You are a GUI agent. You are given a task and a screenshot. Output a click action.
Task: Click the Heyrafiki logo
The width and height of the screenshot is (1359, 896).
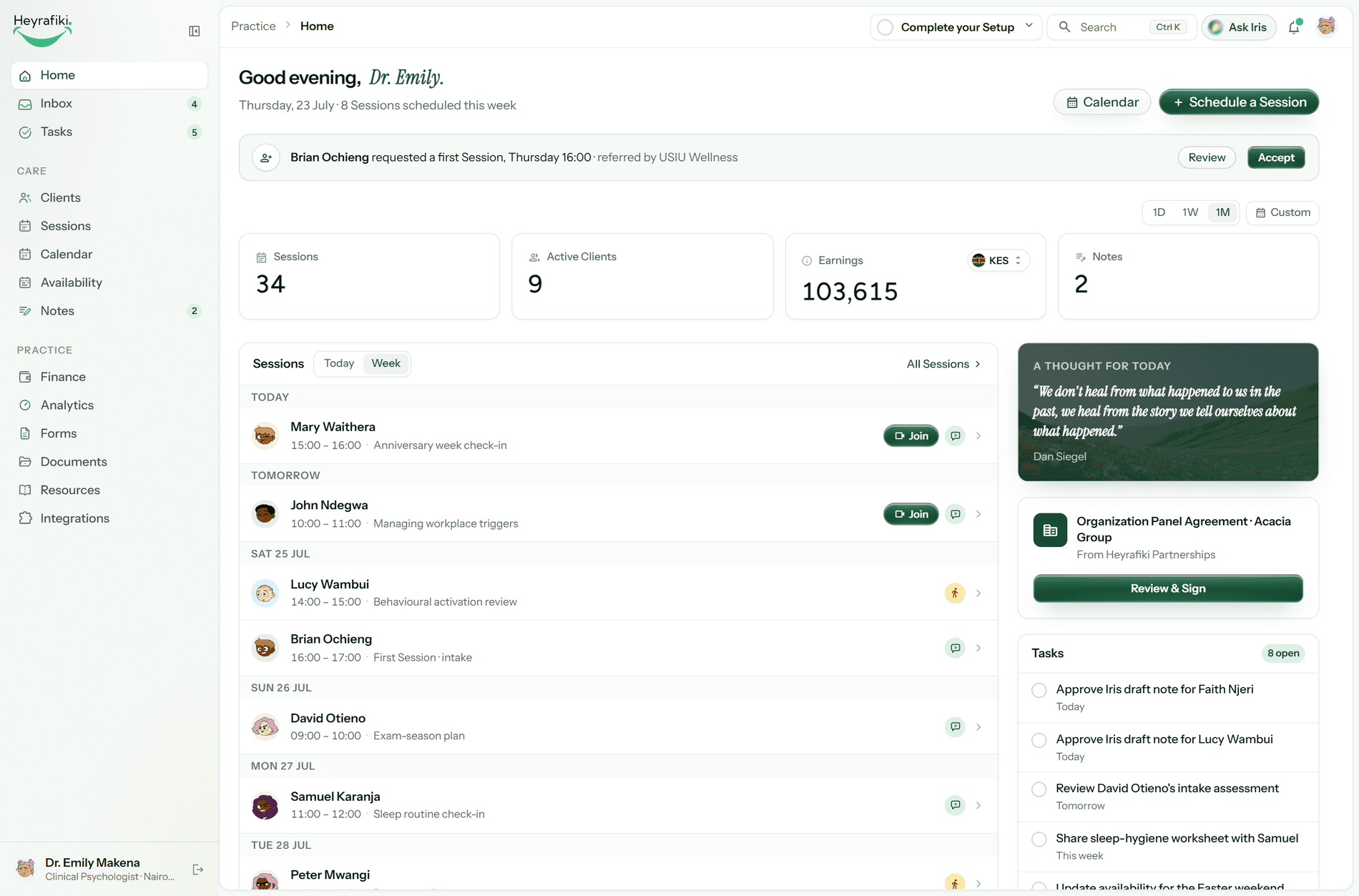coord(42,29)
